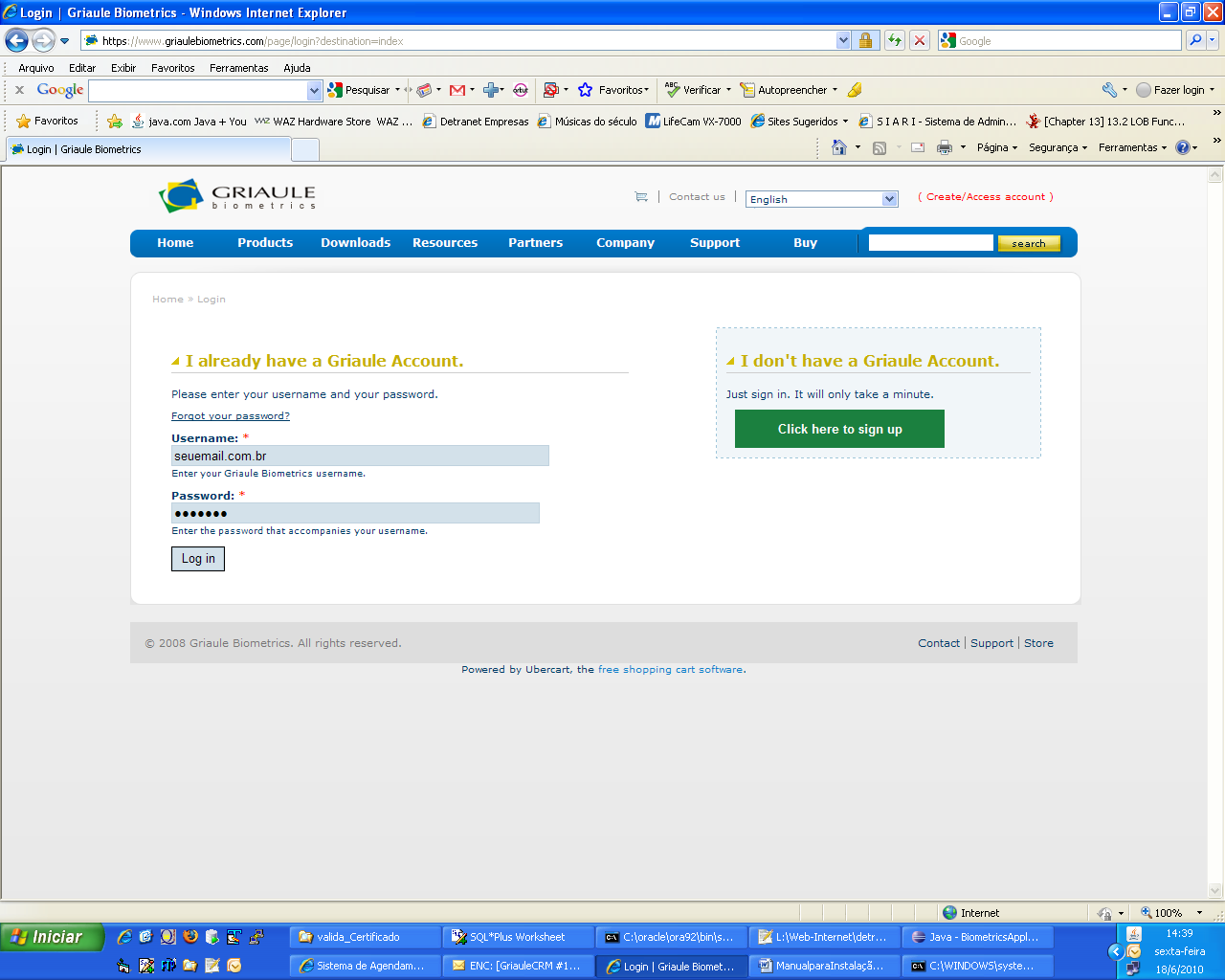Click the Forgot your password link
Image resolution: width=1225 pixels, height=980 pixels.
click(231, 415)
